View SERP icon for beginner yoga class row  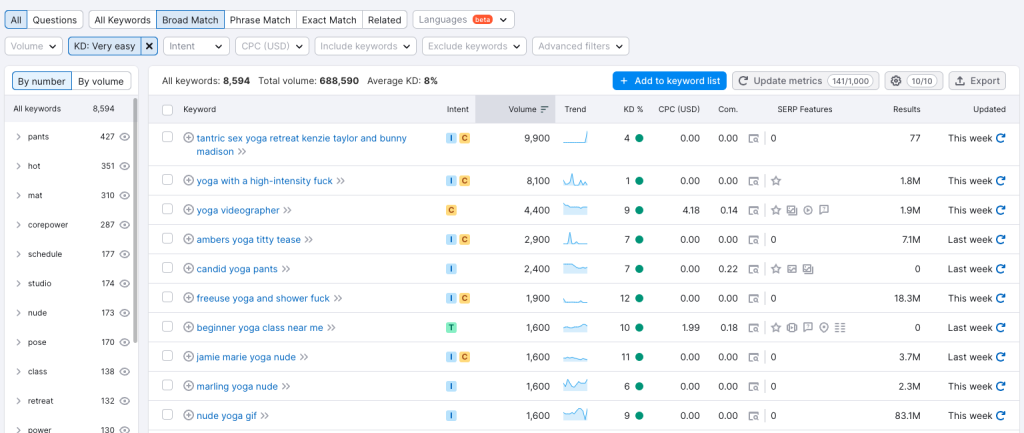click(754, 328)
